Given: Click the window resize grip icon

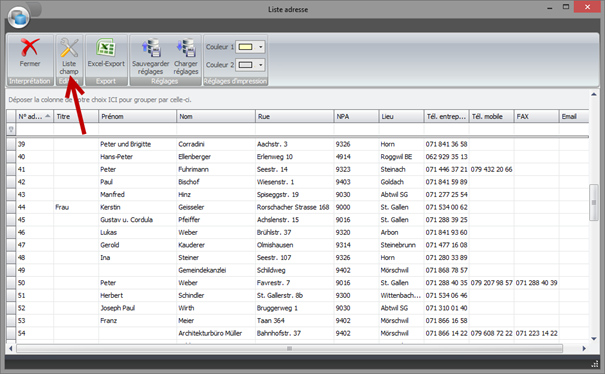Looking at the screenshot, I should 595,364.
